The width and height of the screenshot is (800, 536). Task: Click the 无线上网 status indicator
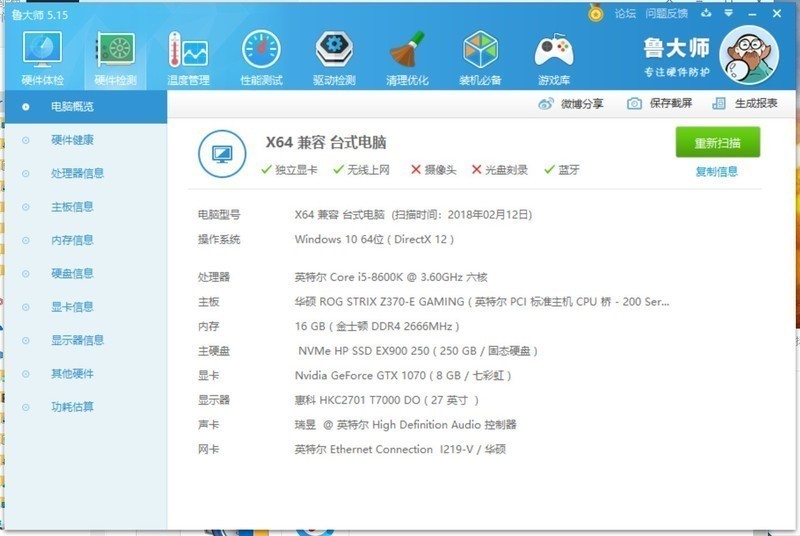click(361, 170)
